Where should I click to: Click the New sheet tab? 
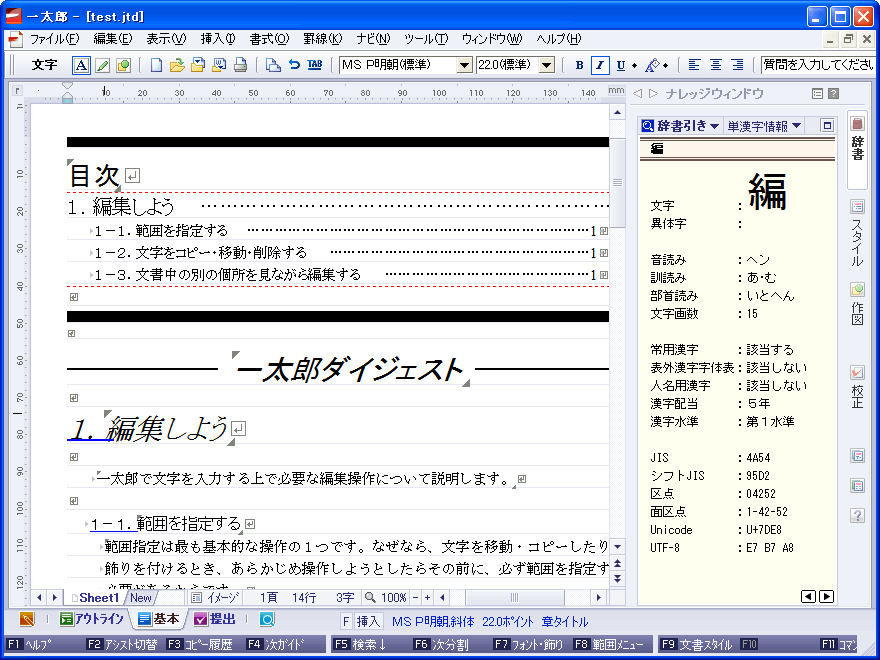[x=141, y=598]
